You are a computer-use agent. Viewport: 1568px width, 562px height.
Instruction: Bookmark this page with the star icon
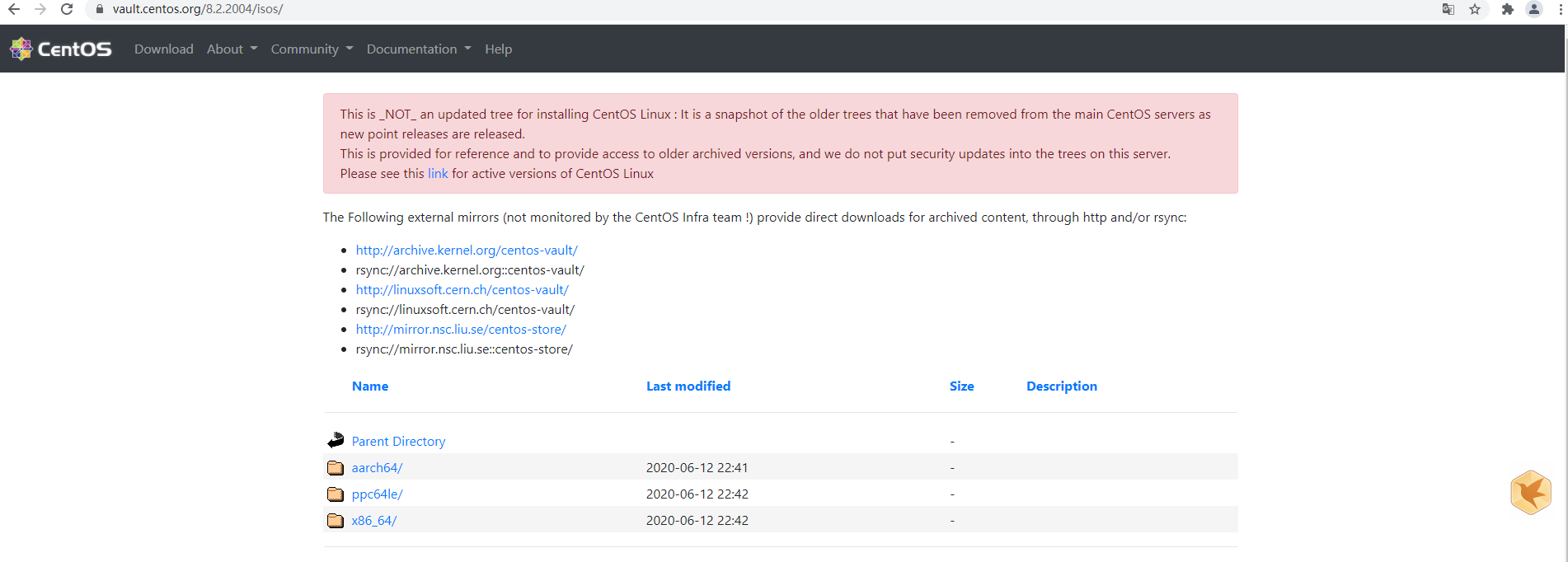coord(1475,9)
